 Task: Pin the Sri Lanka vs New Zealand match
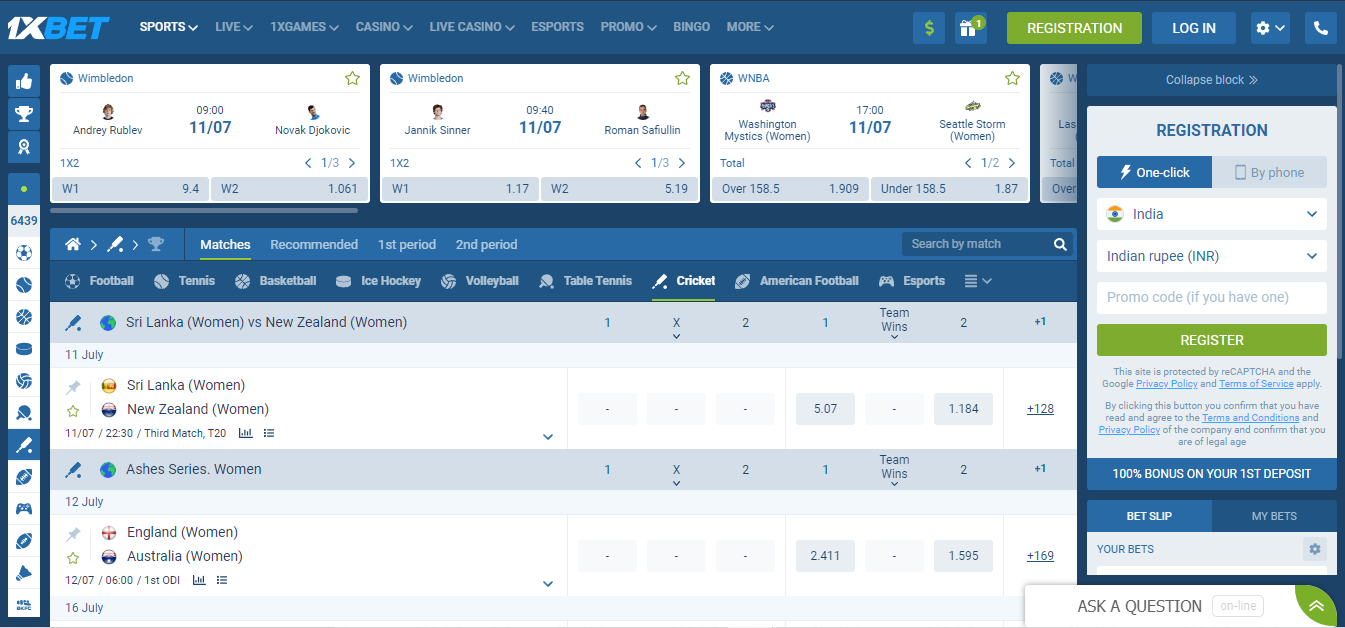coord(73,387)
